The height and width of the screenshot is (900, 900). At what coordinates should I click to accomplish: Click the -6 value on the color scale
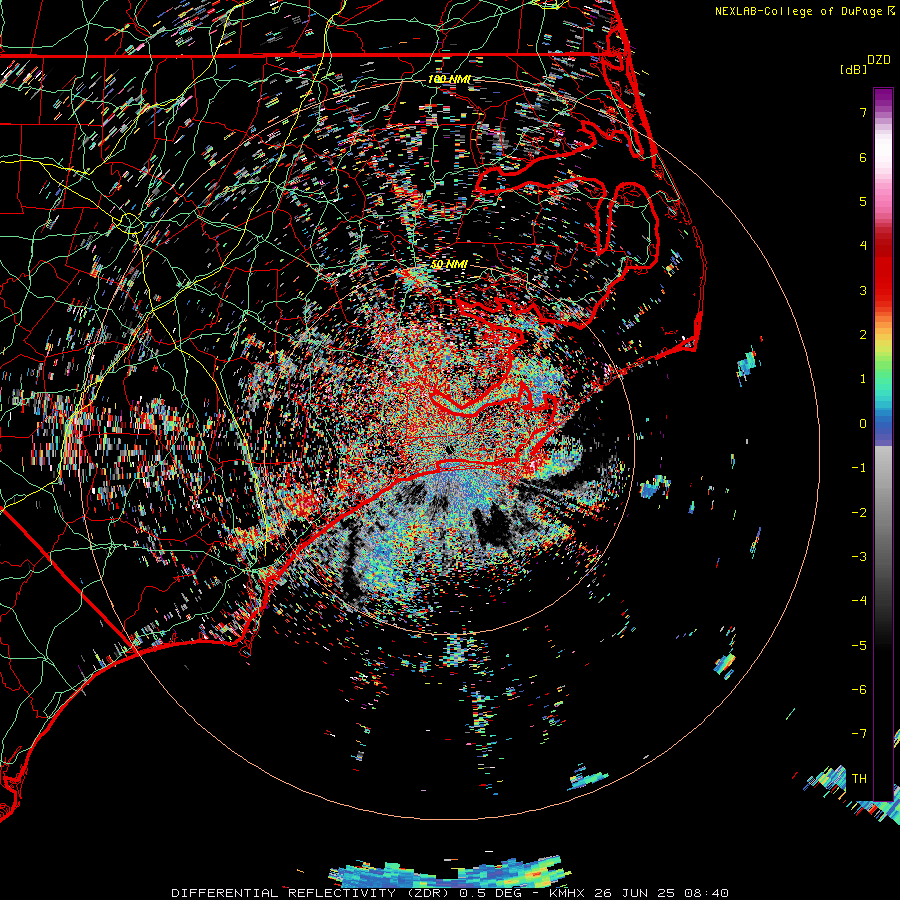point(859,690)
